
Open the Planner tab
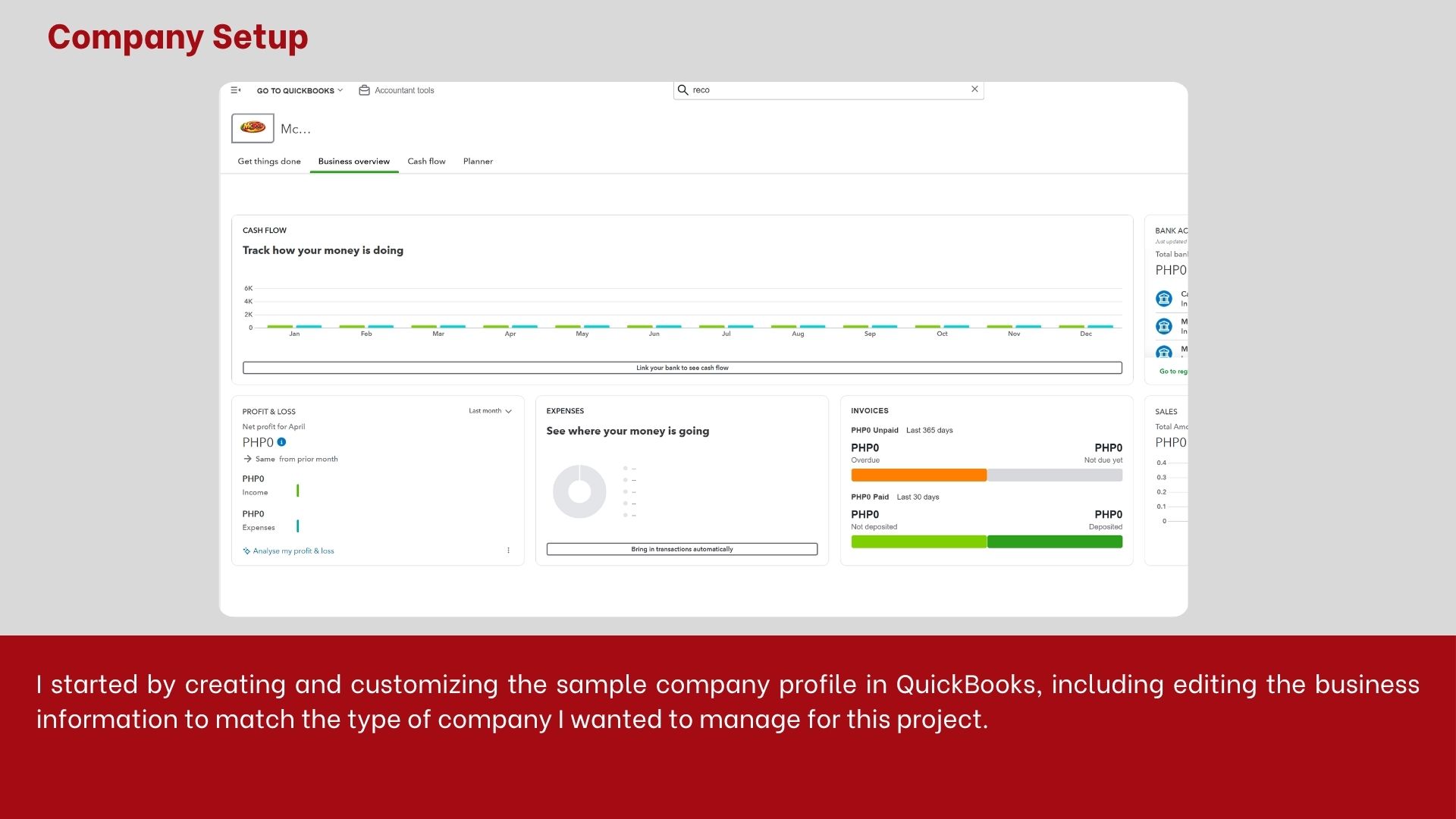pyautogui.click(x=478, y=162)
